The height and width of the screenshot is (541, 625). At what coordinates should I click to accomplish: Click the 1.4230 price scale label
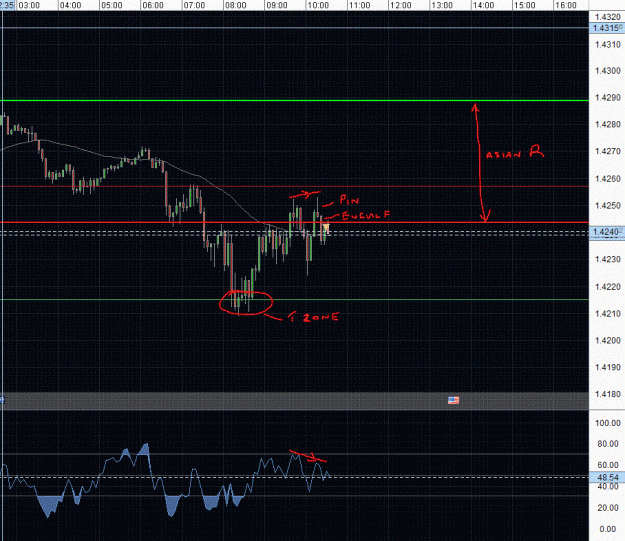click(608, 259)
